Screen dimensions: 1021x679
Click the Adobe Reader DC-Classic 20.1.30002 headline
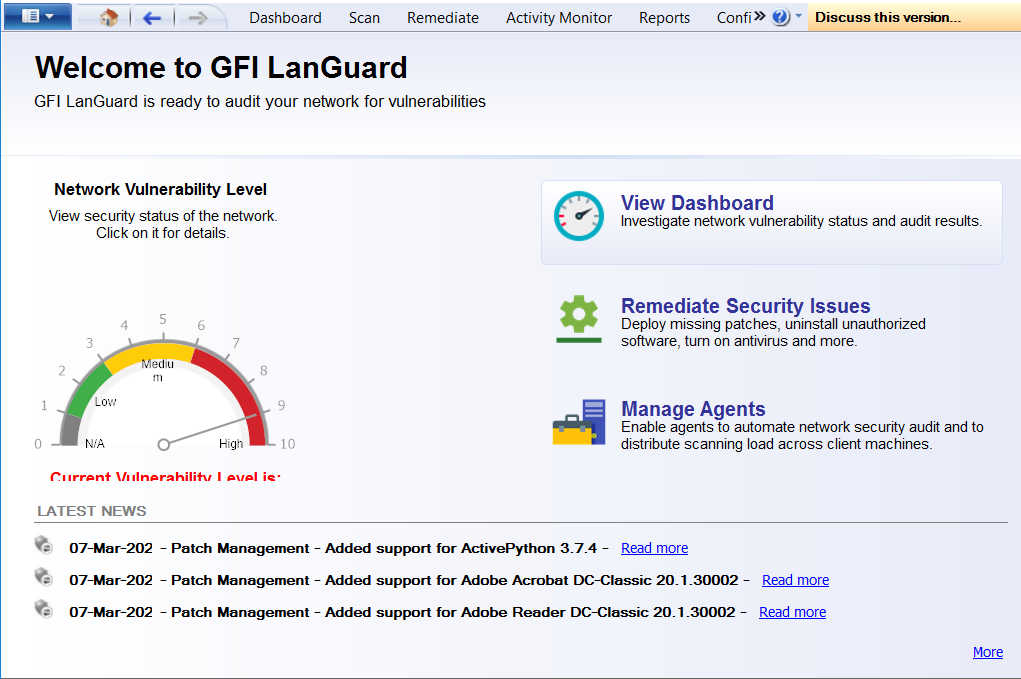coord(408,612)
